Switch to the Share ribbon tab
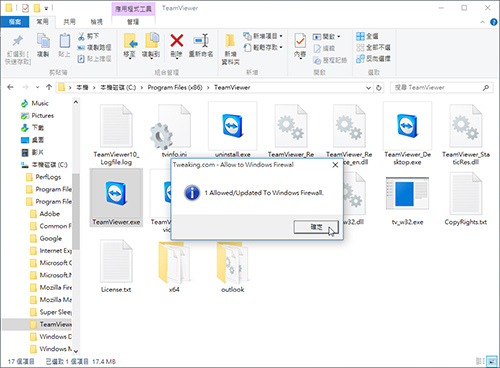This screenshot has height=368, width=500. tap(69, 22)
